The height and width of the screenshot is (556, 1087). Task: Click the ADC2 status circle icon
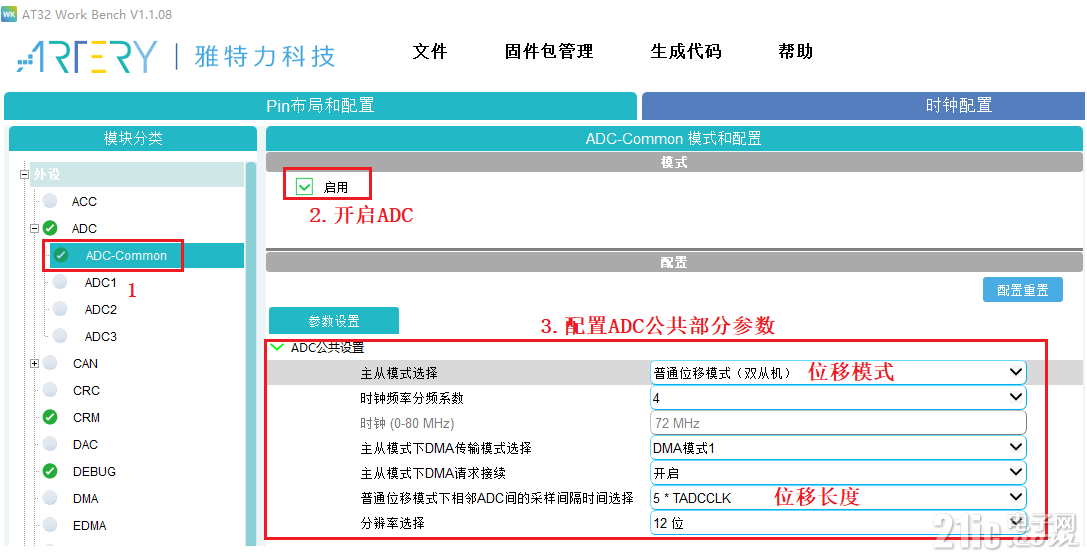(x=60, y=309)
